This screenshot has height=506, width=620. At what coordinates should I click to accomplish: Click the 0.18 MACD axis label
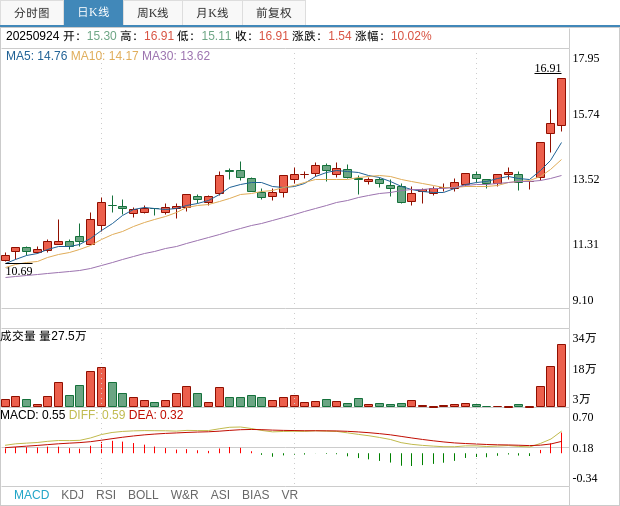(x=583, y=448)
